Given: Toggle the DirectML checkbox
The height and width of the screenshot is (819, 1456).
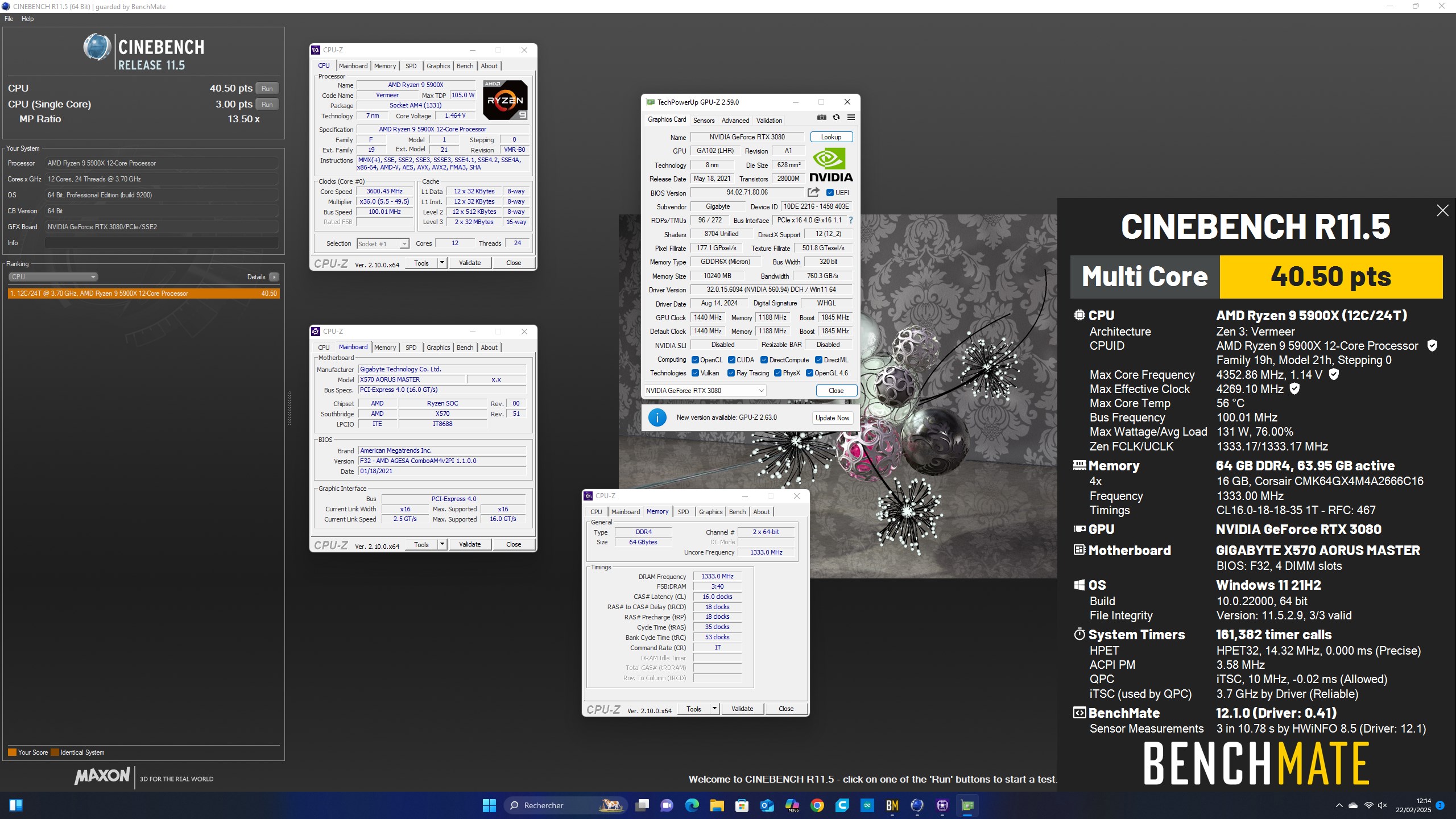Looking at the screenshot, I should click(x=818, y=359).
